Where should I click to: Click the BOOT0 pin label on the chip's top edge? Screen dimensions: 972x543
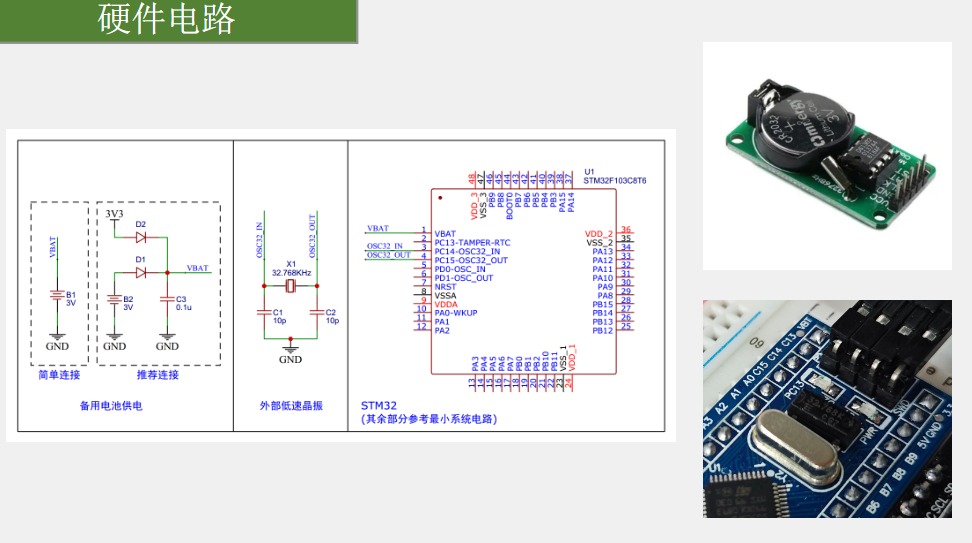tap(510, 206)
